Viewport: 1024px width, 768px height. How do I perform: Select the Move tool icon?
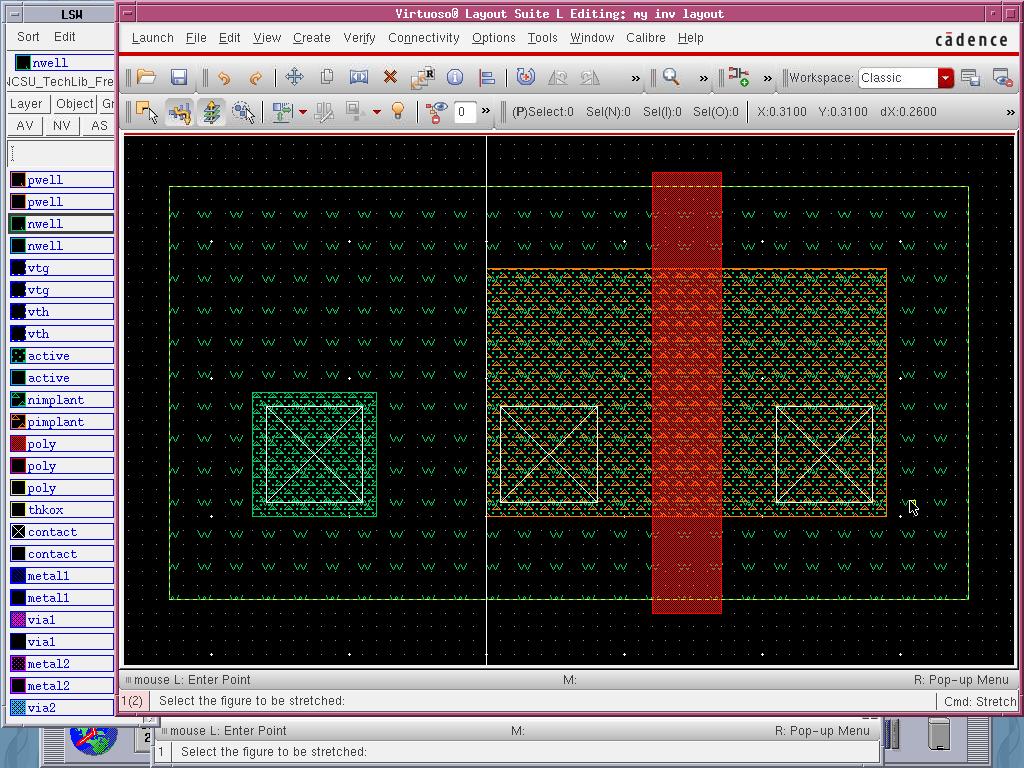[295, 77]
